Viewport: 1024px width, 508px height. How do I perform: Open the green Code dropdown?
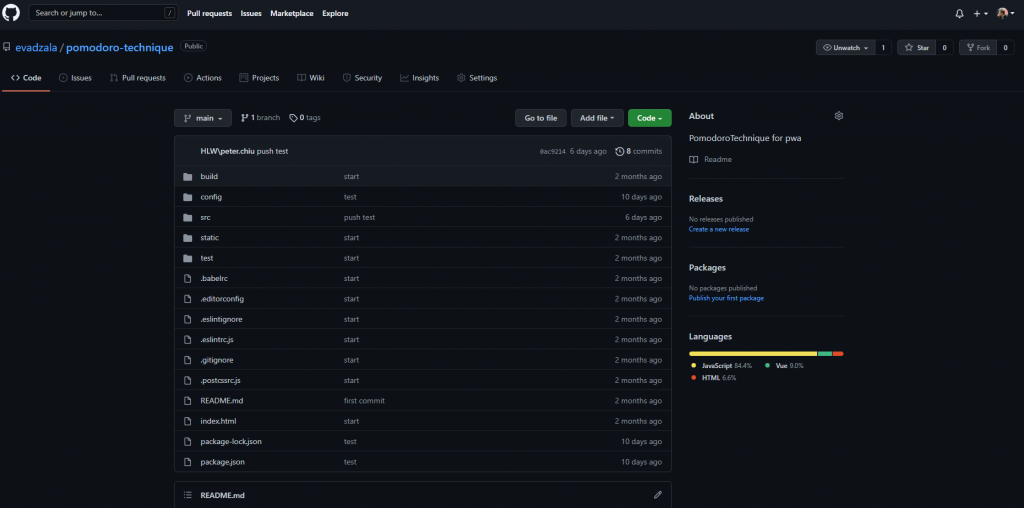(650, 118)
